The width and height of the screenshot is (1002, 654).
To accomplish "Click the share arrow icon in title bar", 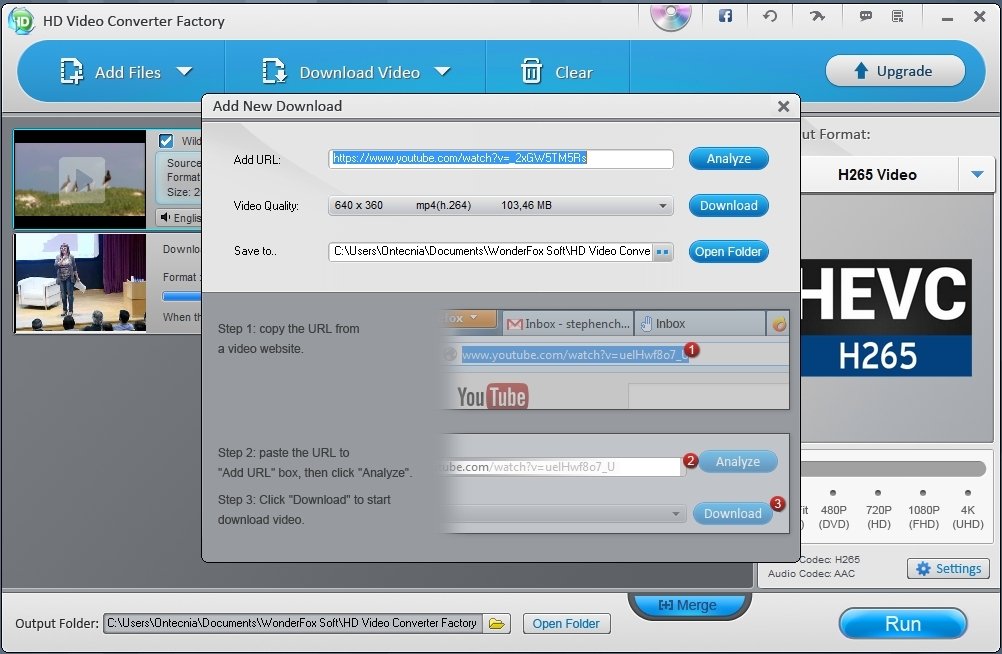I will click(x=817, y=16).
